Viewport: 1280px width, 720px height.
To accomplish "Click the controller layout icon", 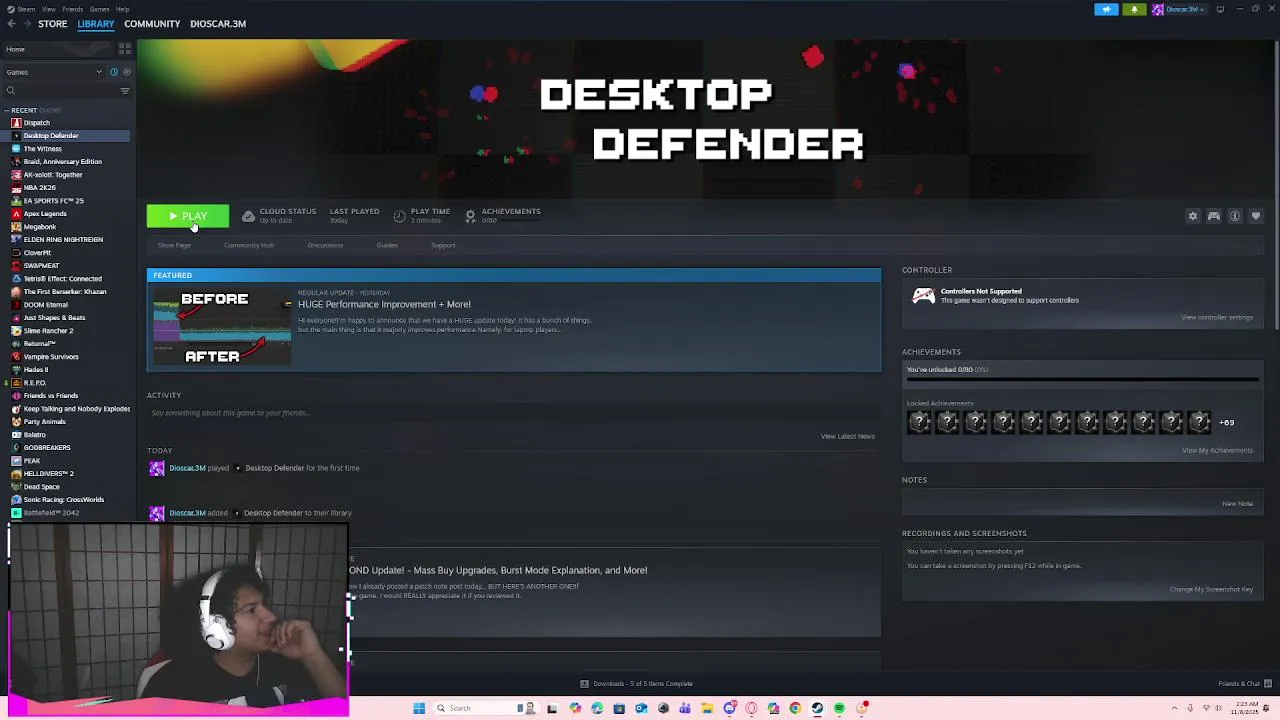I will 1214,216.
